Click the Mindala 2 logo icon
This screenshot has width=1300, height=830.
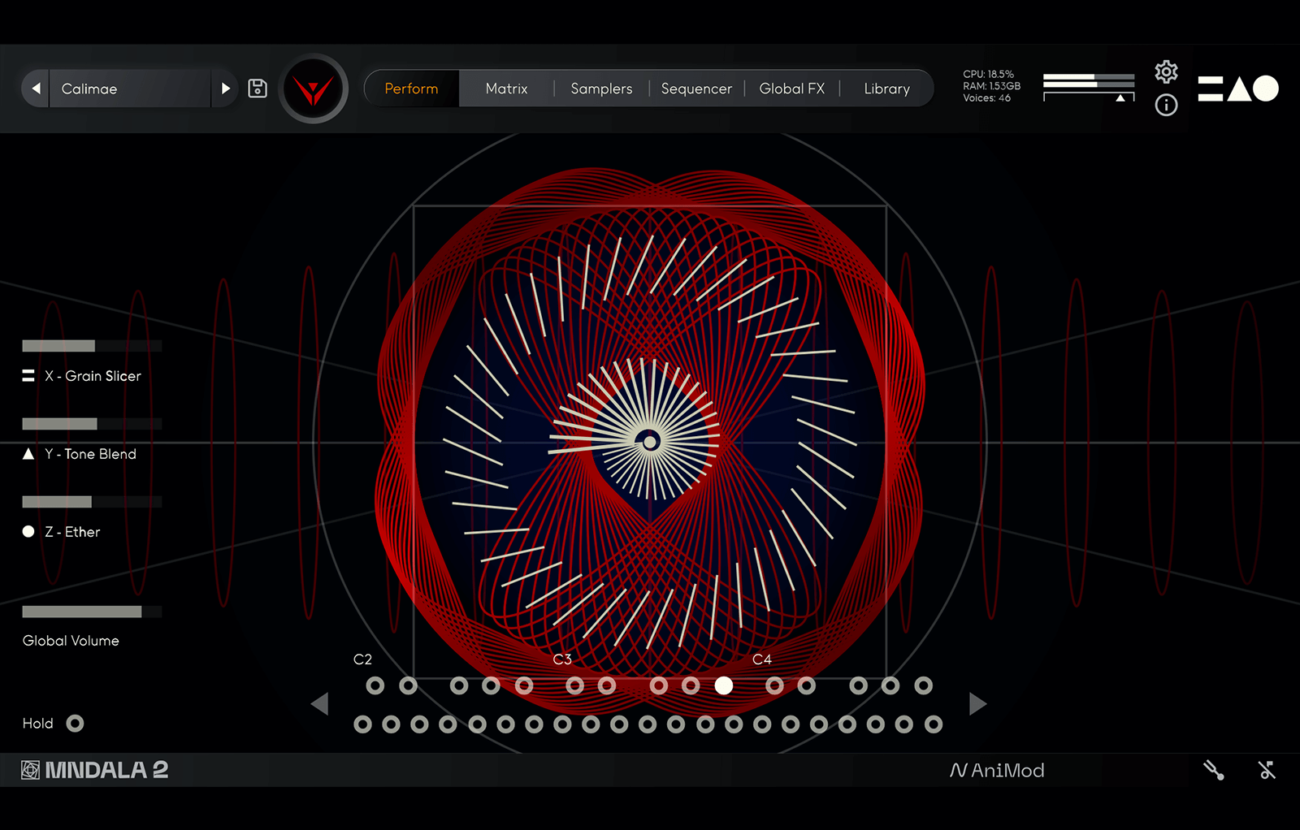(31, 770)
